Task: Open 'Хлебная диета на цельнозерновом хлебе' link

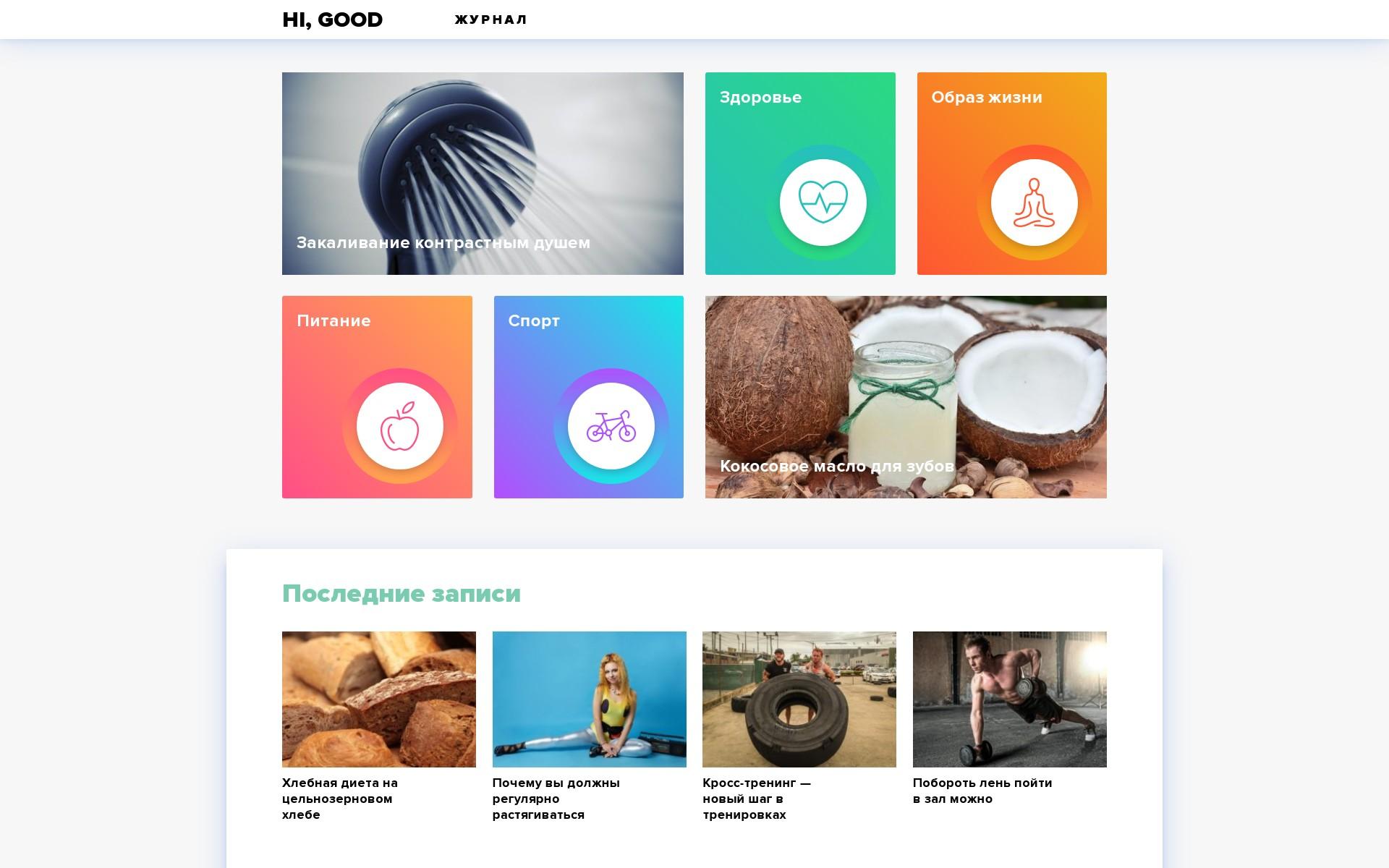Action: click(x=340, y=799)
